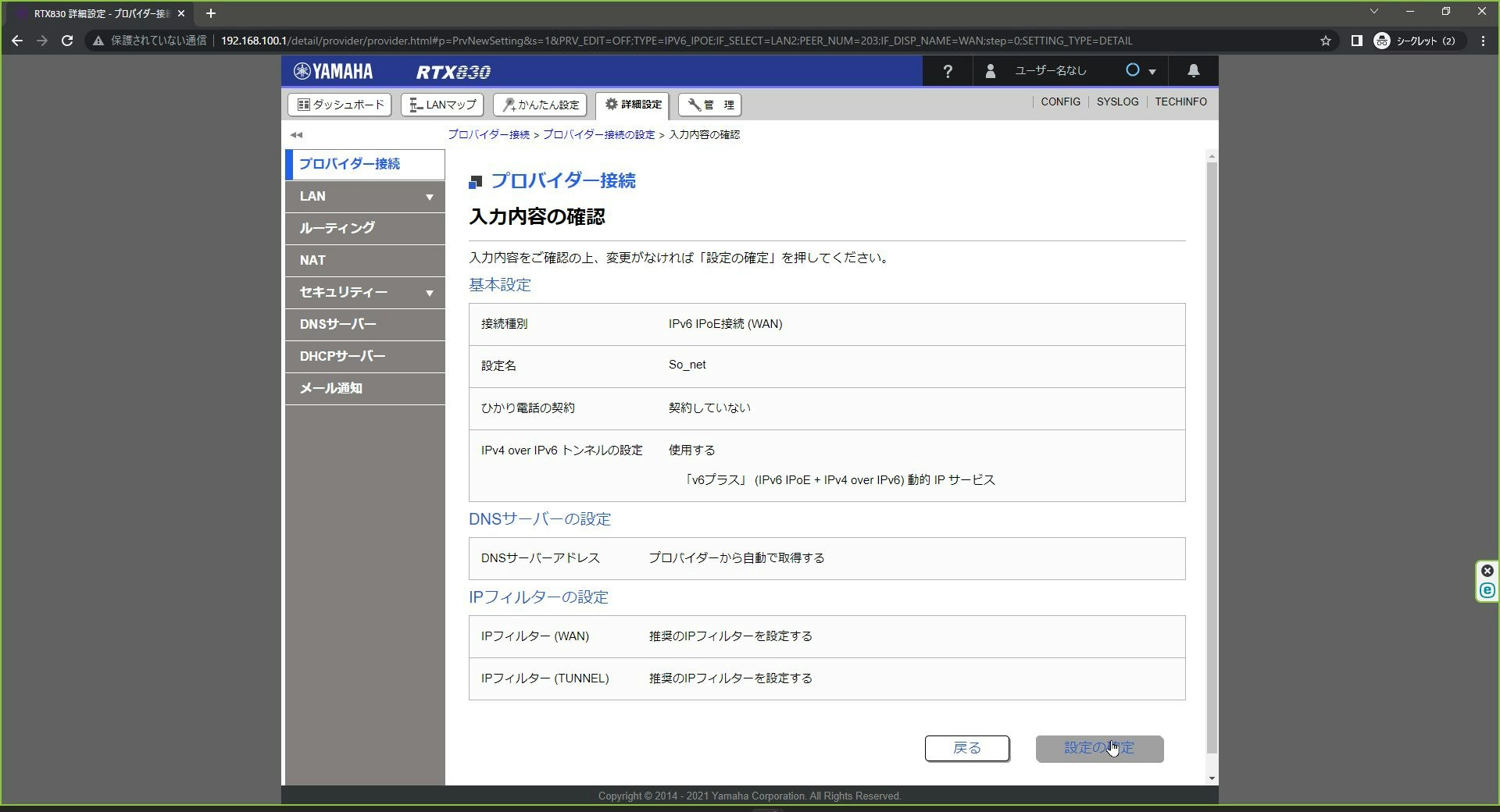
Task: Open the help panel via question mark icon
Action: click(947, 70)
